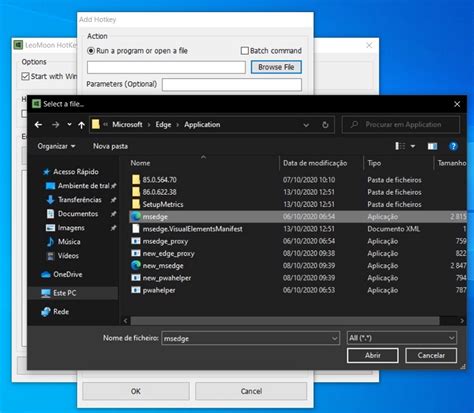Open the Nome de ficheiro dropdown
474x413 pixels.
pyautogui.click(x=334, y=339)
